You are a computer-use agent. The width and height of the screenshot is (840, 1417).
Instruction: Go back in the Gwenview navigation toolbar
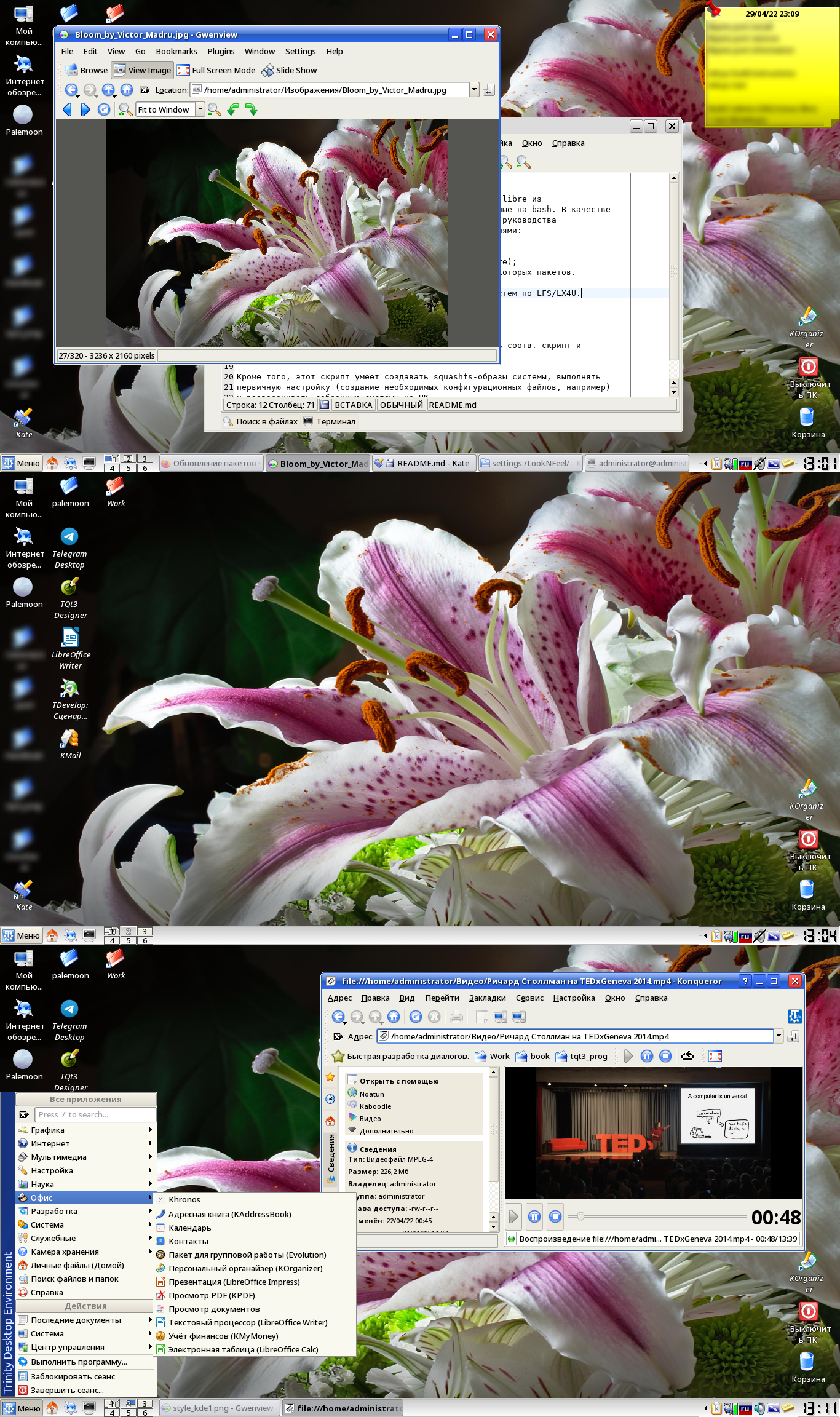[71, 90]
